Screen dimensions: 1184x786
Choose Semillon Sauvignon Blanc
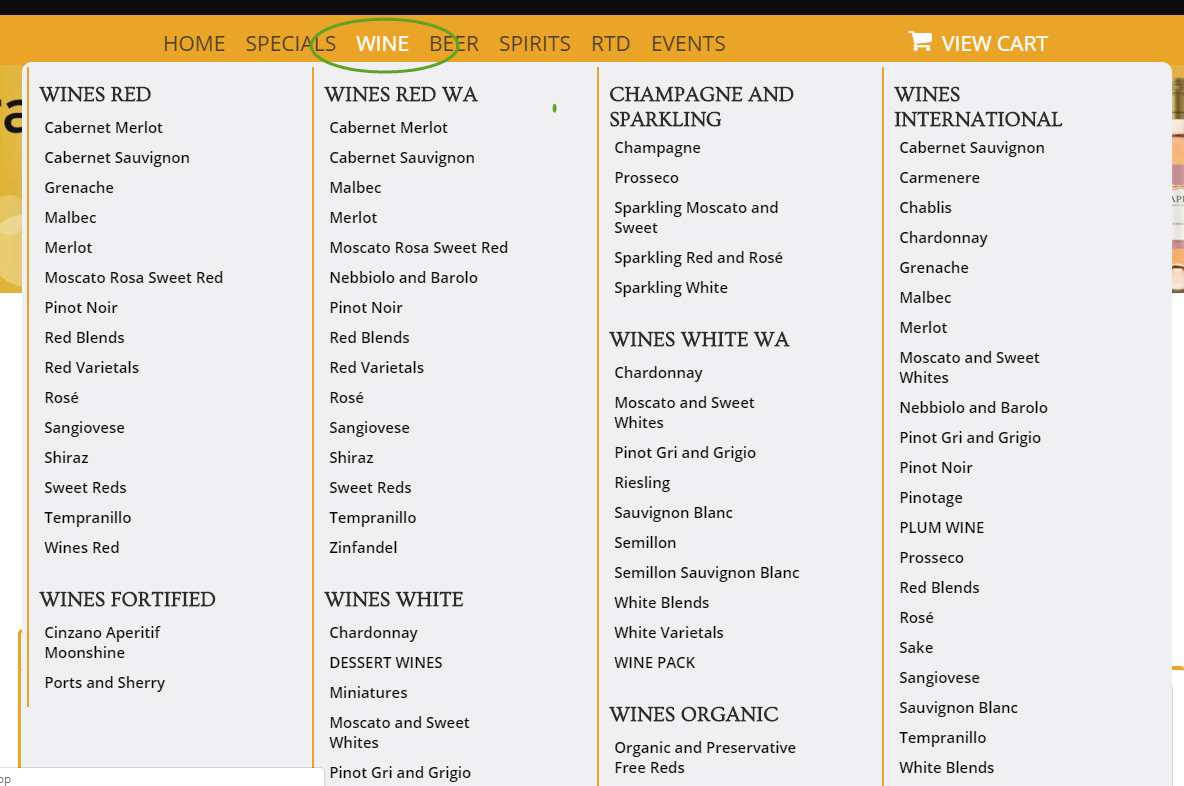[706, 573]
